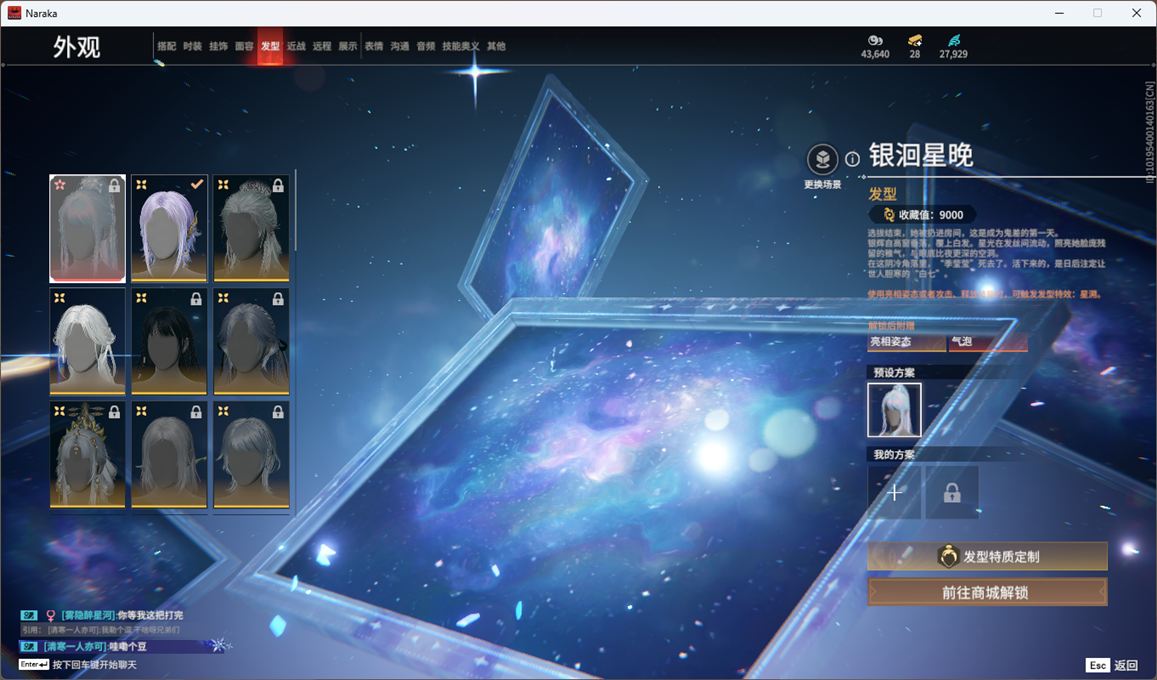Click the Esc 返回 back button
The height and width of the screenshot is (680, 1157).
pyautogui.click(x=1112, y=665)
